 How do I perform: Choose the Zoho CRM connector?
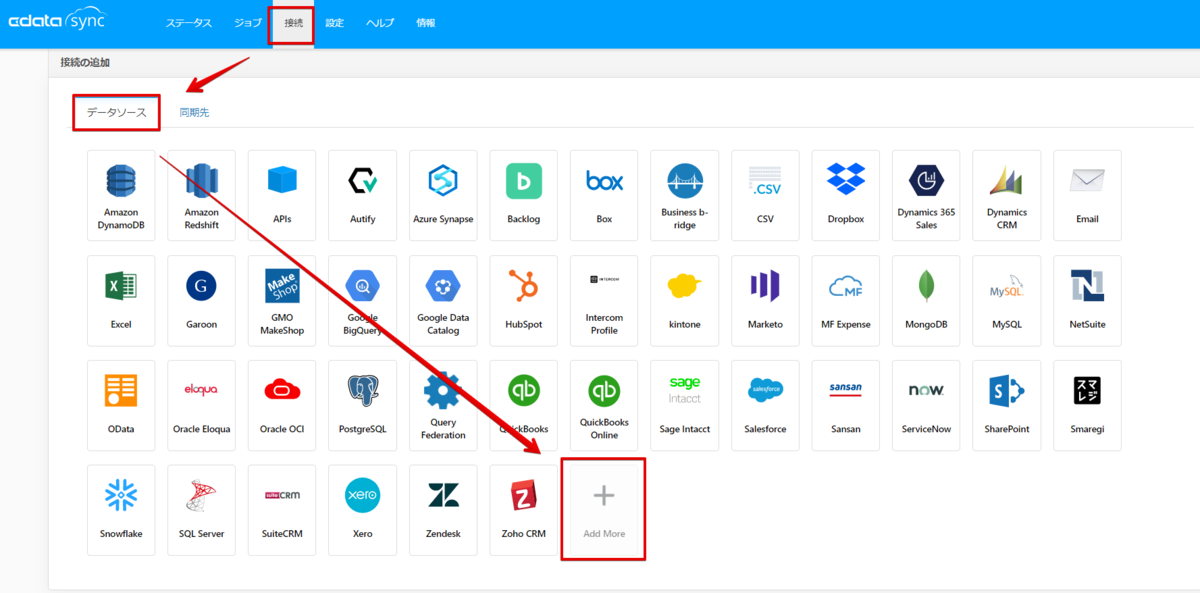coord(523,510)
